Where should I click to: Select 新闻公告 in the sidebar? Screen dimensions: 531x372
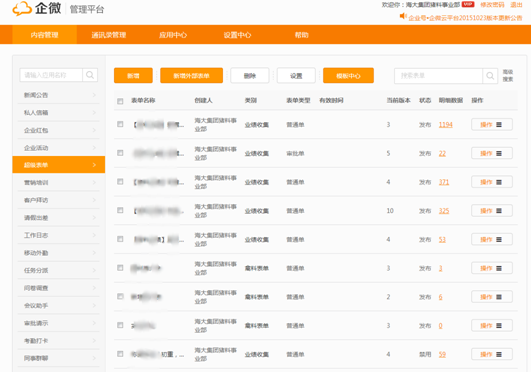click(x=59, y=95)
